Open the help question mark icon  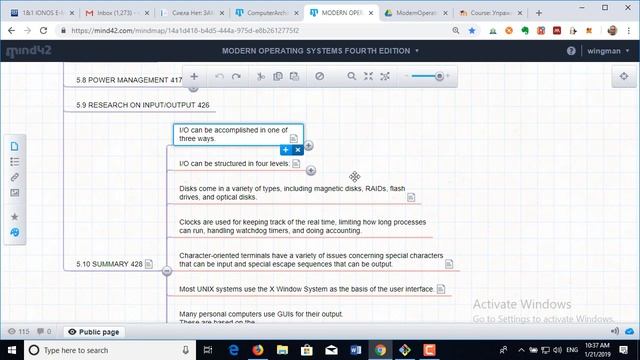571,51
